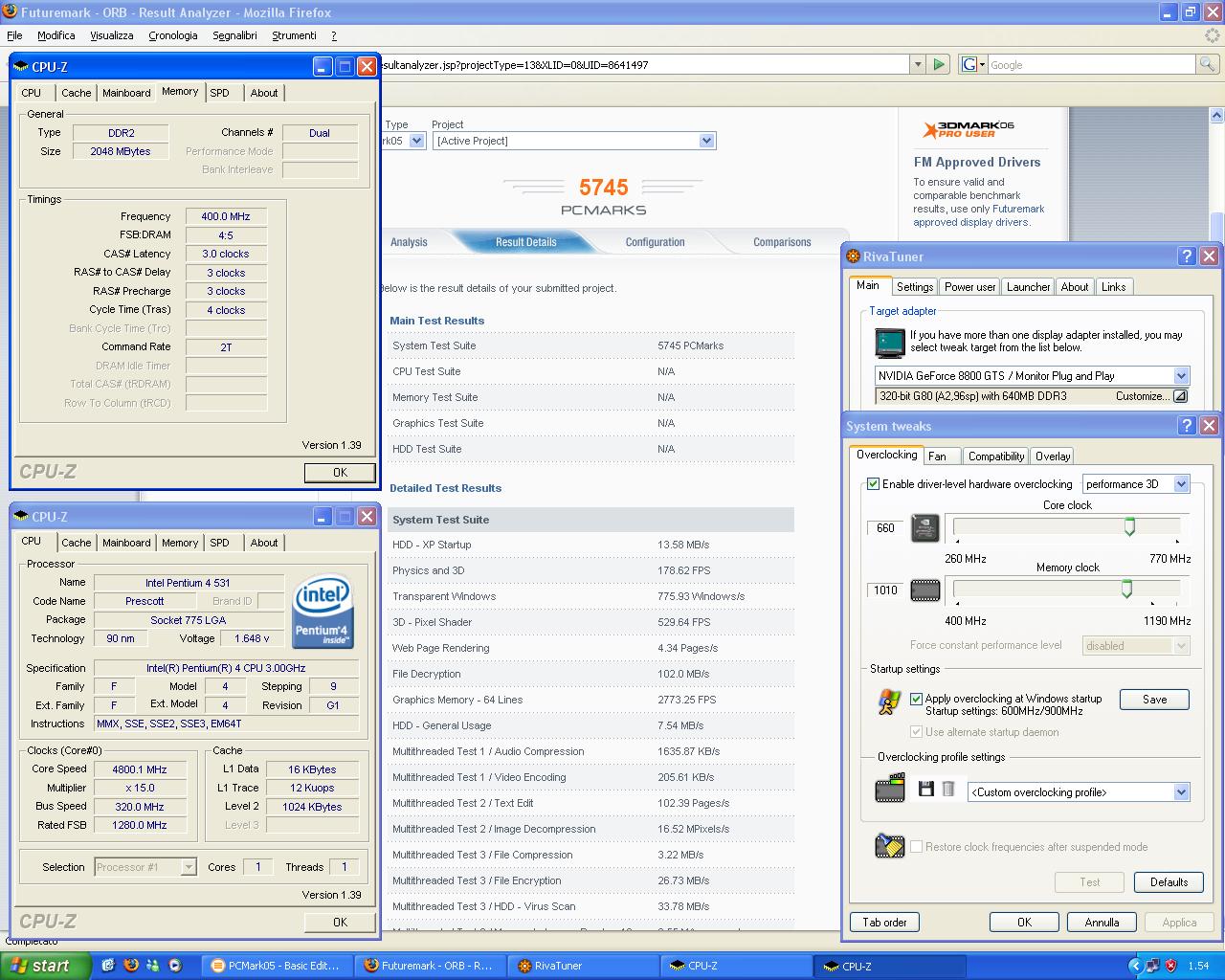Click the Messenger quick launch icon
This screenshot has width=1225, height=980.
tap(152, 966)
